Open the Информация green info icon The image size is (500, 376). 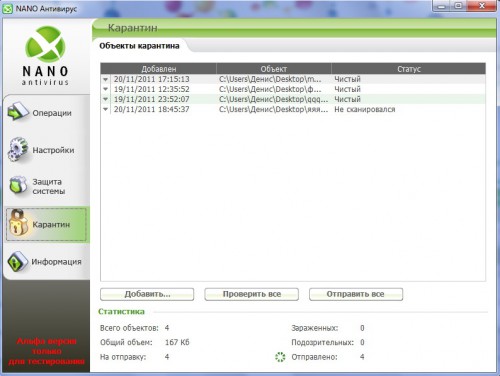point(17,261)
